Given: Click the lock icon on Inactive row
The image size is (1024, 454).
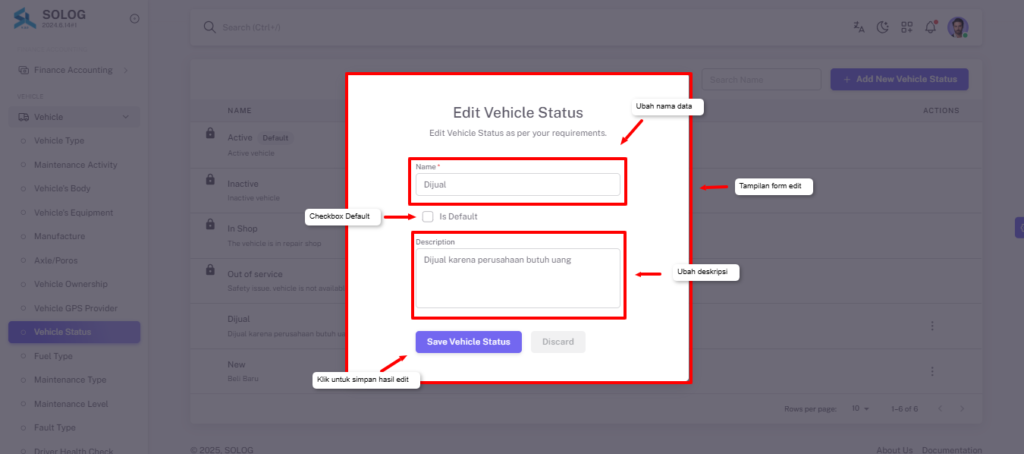Looking at the screenshot, I should click(210, 178).
